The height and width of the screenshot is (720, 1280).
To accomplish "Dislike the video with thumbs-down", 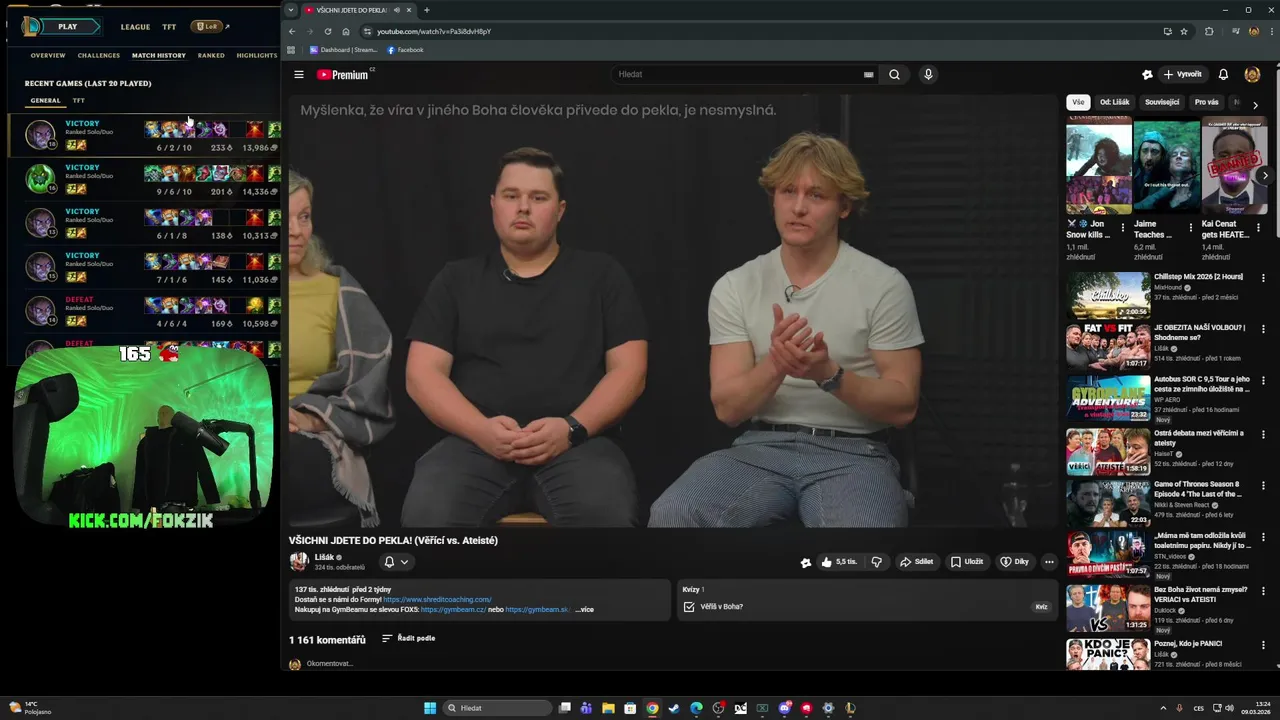I will tap(876, 562).
